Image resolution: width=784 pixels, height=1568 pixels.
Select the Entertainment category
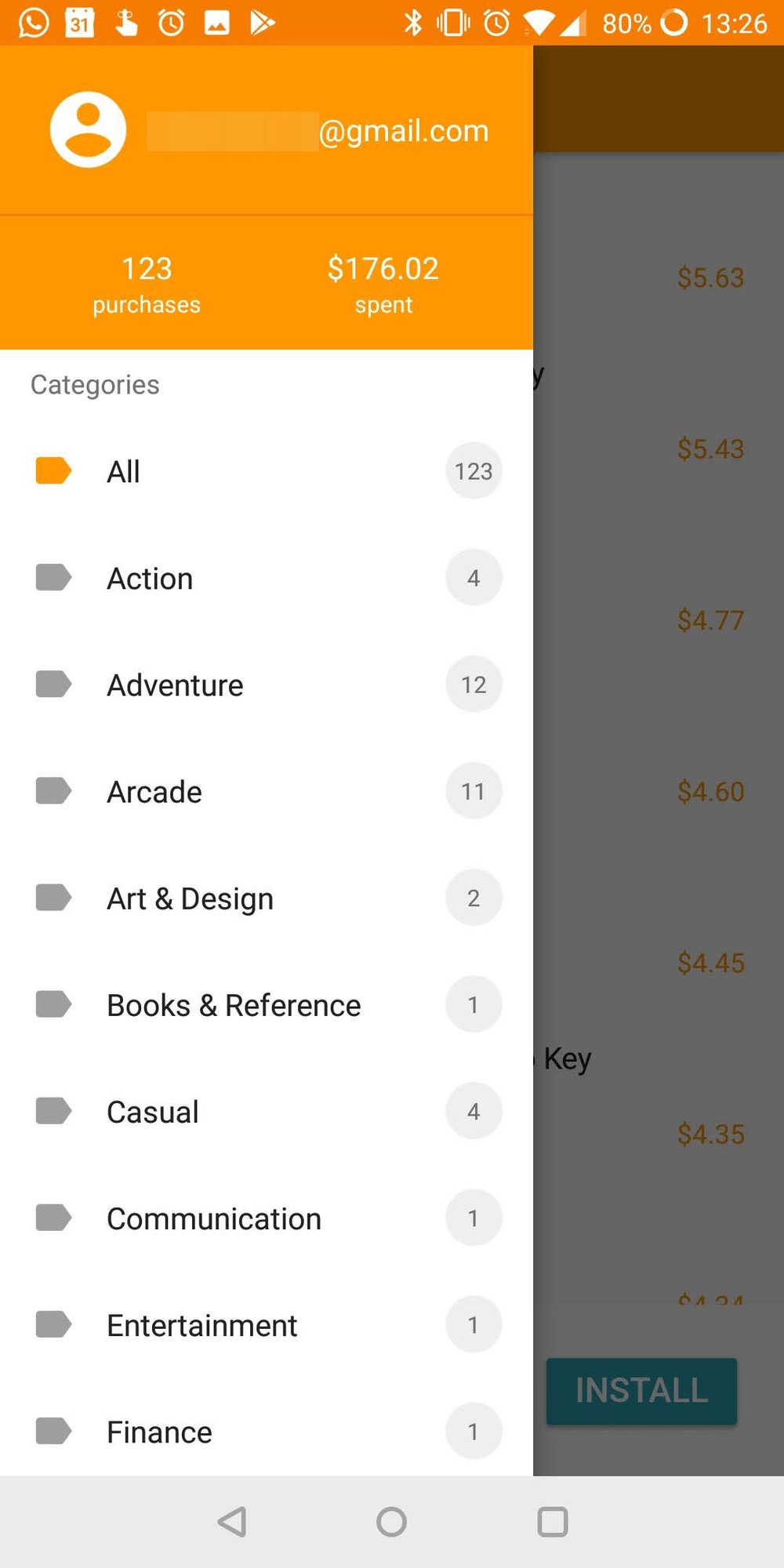pyautogui.click(x=202, y=1325)
